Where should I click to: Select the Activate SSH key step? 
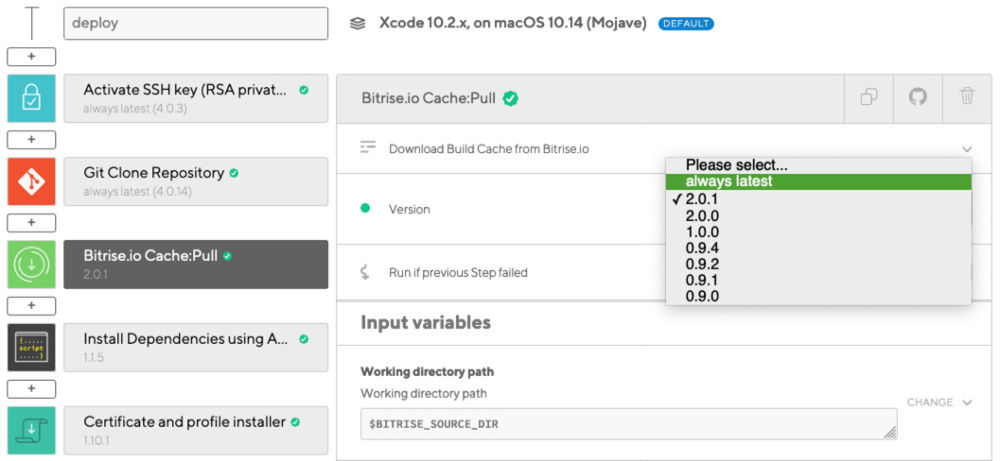[x=196, y=98]
